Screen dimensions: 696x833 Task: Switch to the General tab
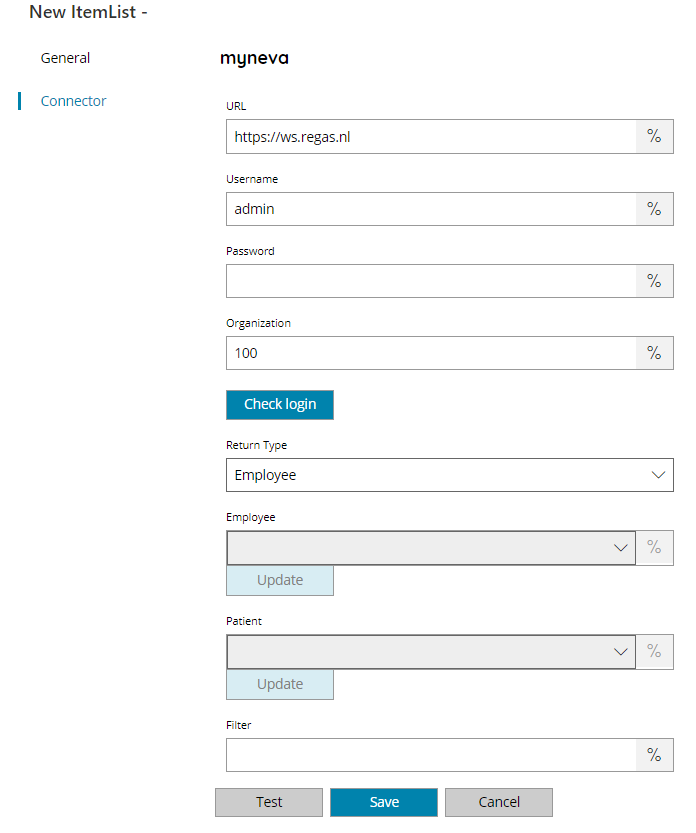65,58
